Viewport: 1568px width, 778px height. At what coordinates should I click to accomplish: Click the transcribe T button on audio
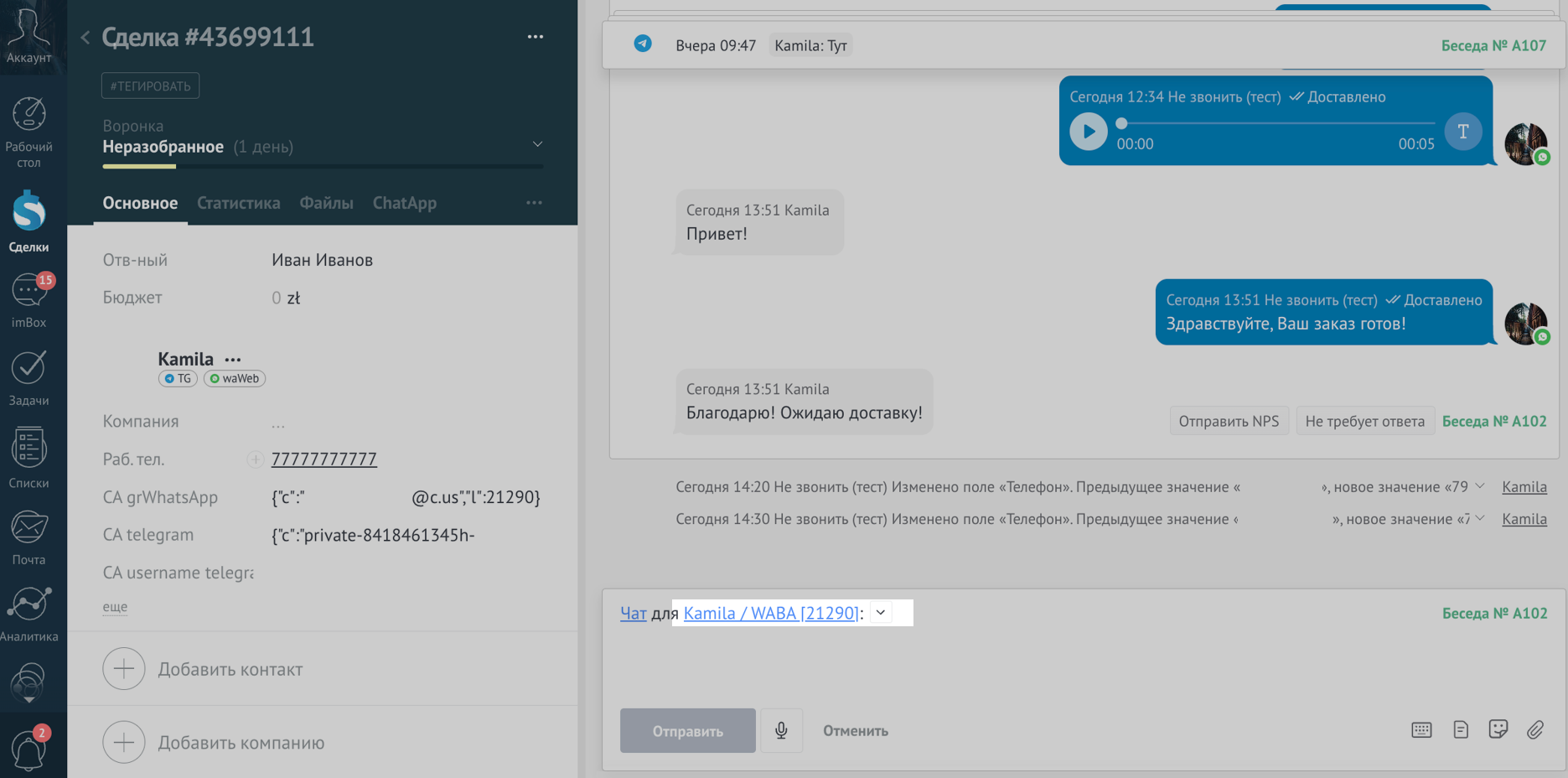click(x=1462, y=132)
